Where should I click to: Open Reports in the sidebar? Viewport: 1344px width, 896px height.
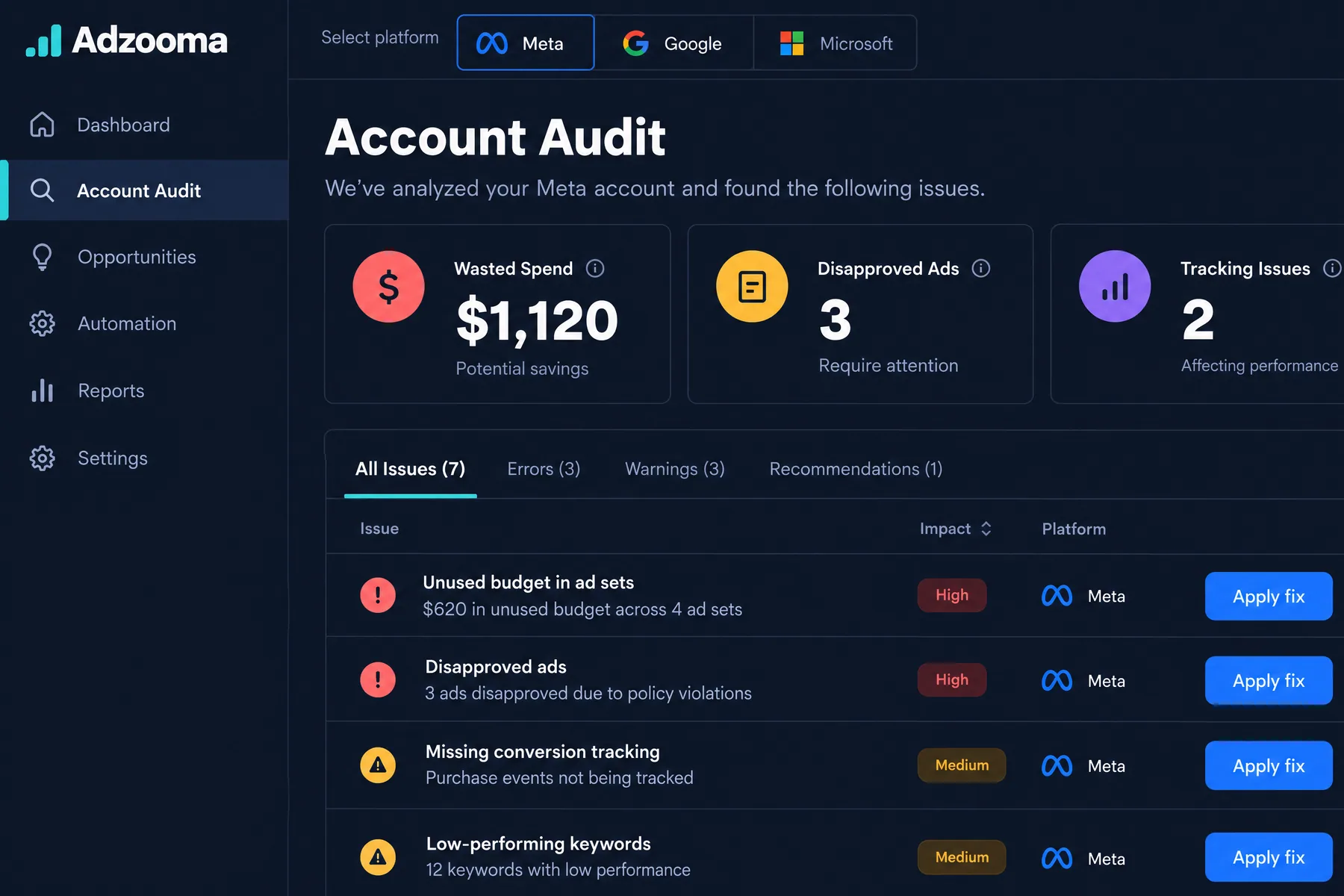[x=144, y=391]
